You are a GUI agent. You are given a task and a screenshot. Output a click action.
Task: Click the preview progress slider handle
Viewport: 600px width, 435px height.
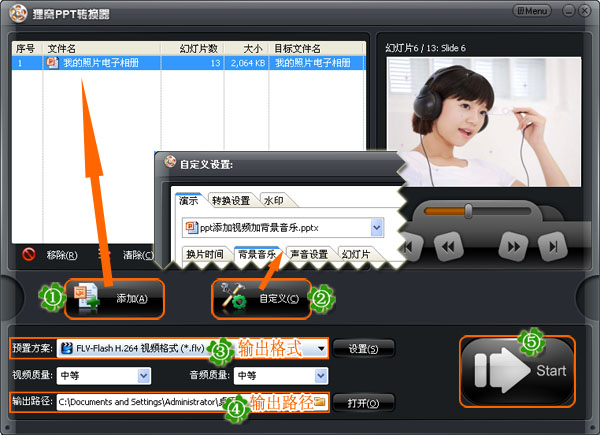pyautogui.click(x=468, y=211)
